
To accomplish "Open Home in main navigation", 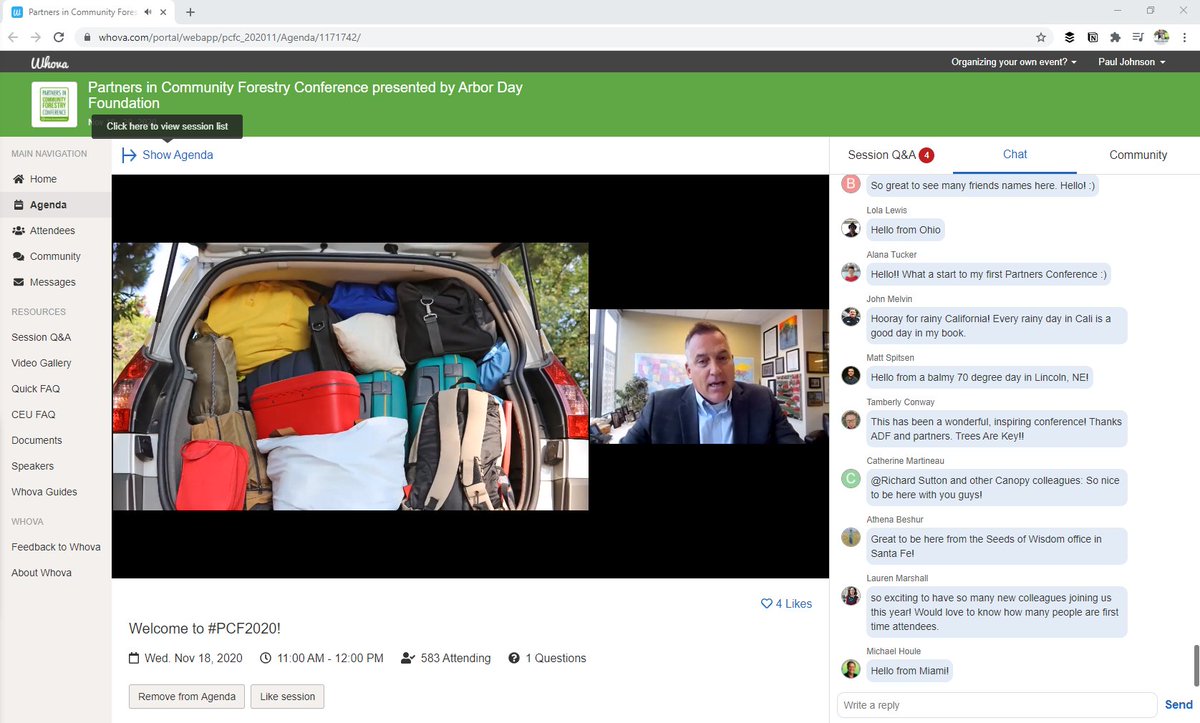I will coord(43,179).
